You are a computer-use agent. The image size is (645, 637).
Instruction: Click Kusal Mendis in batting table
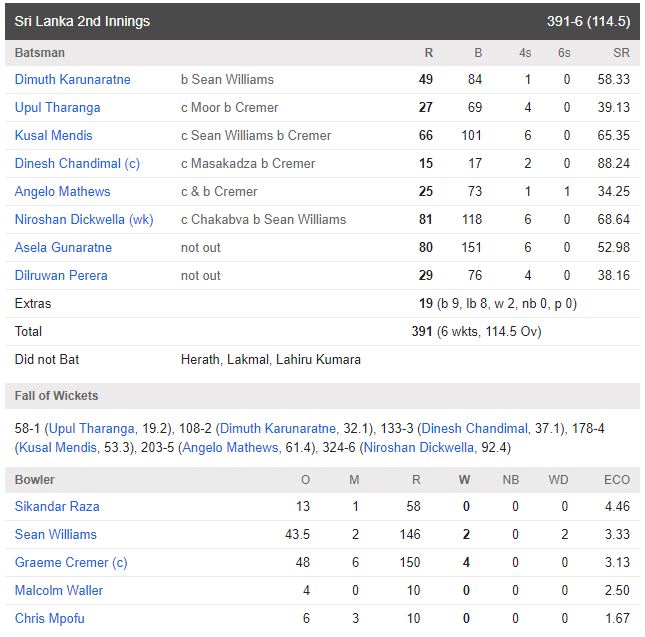[x=53, y=135]
